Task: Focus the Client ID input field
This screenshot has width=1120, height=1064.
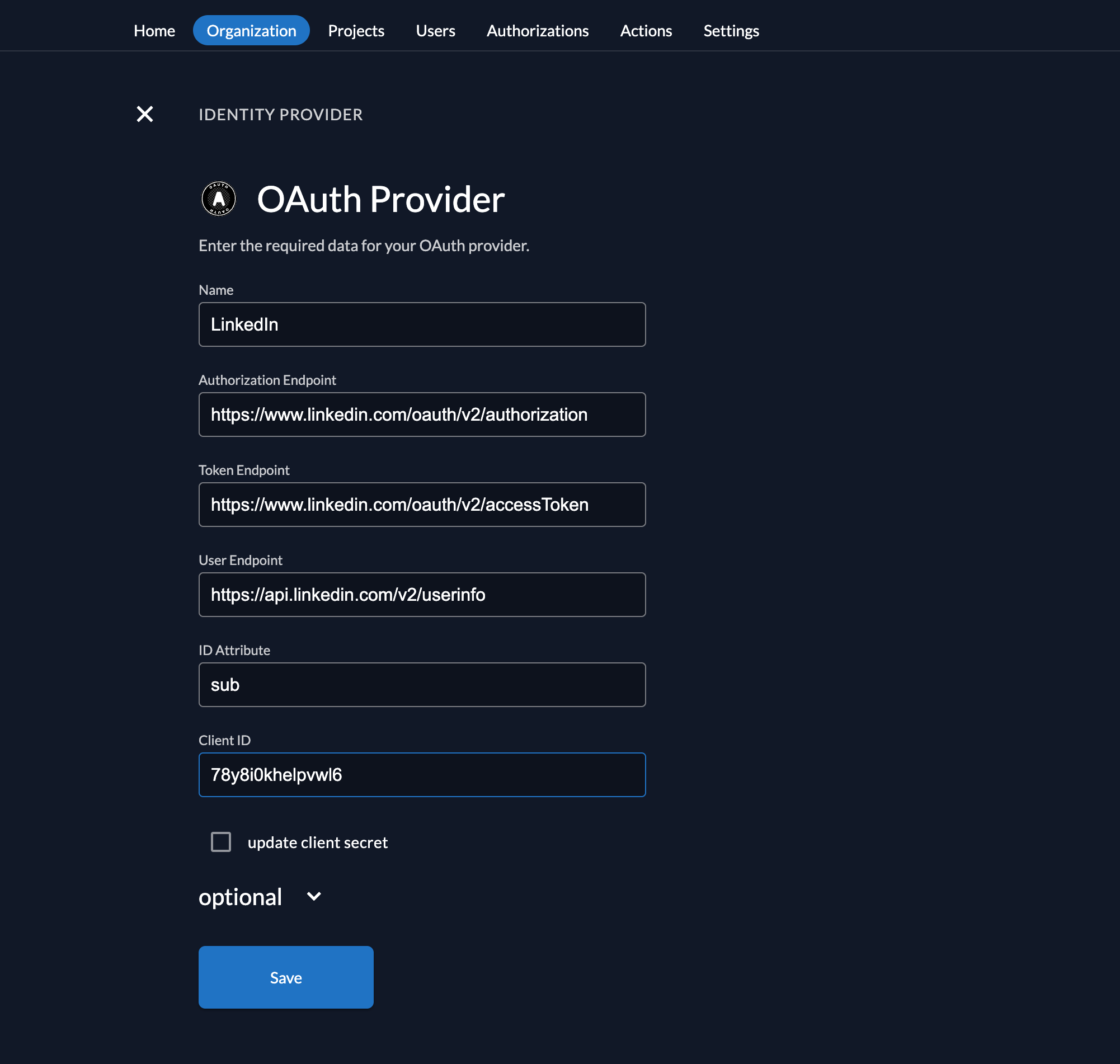Action: (x=422, y=775)
